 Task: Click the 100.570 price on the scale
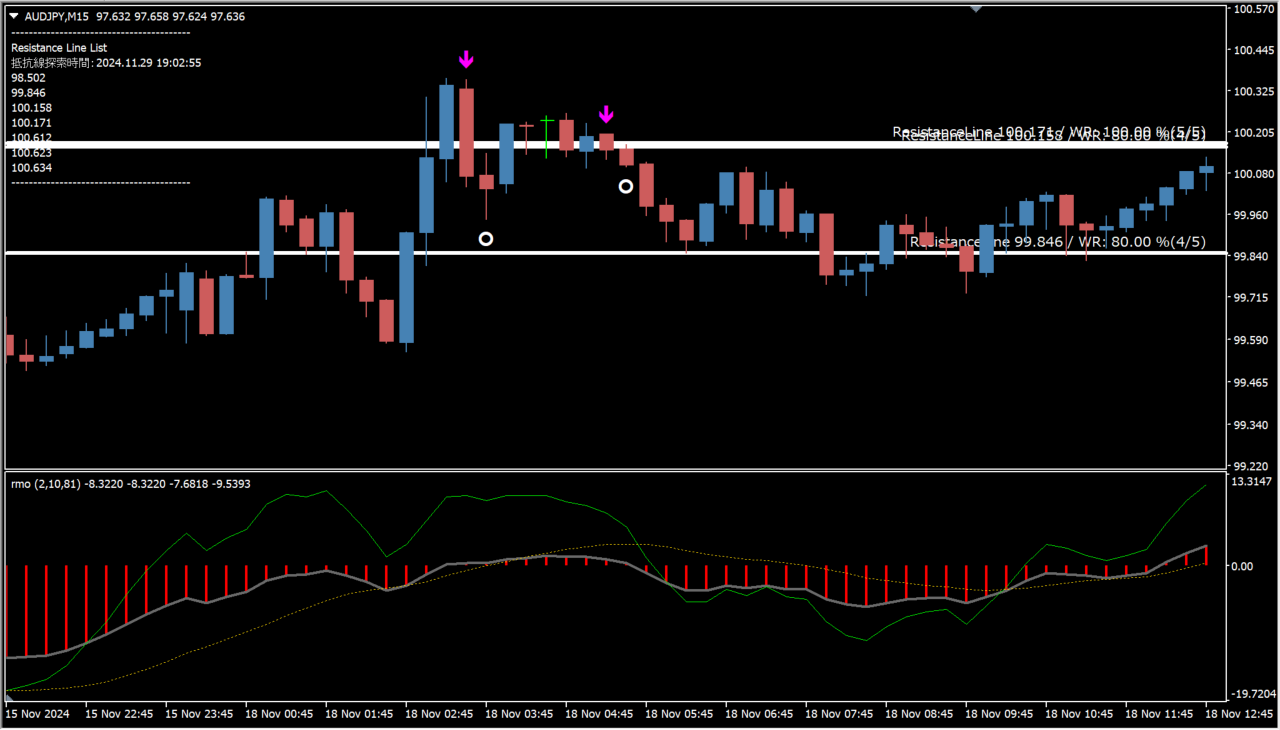click(x=1251, y=9)
